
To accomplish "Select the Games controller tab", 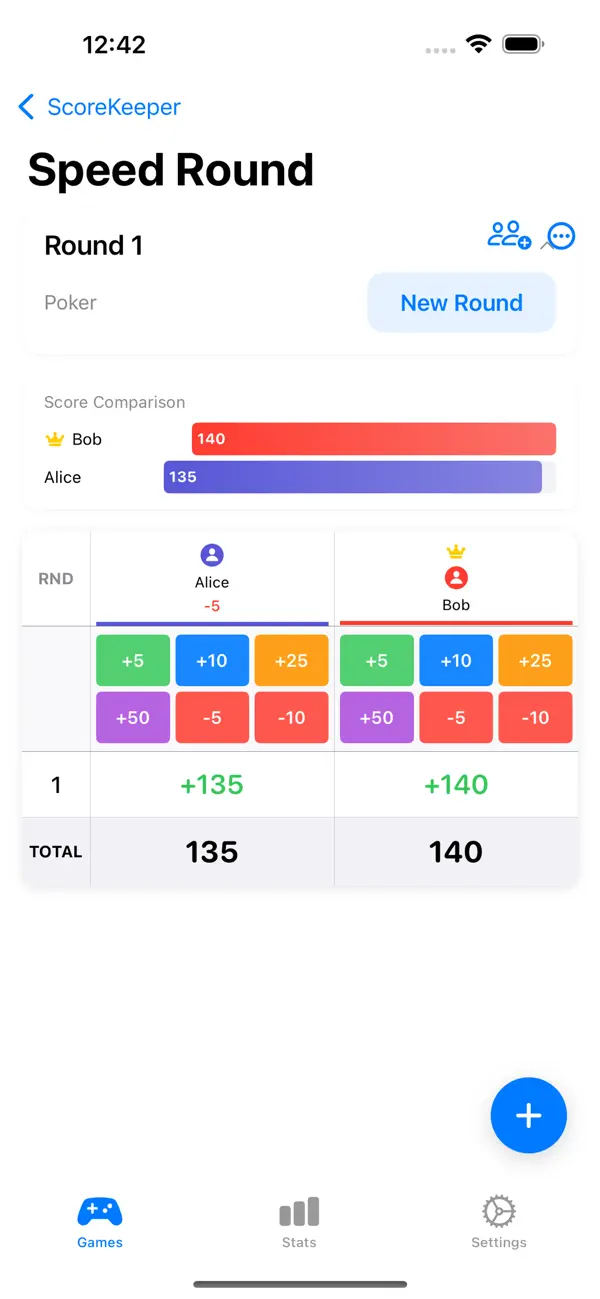I will pyautogui.click(x=100, y=1223).
